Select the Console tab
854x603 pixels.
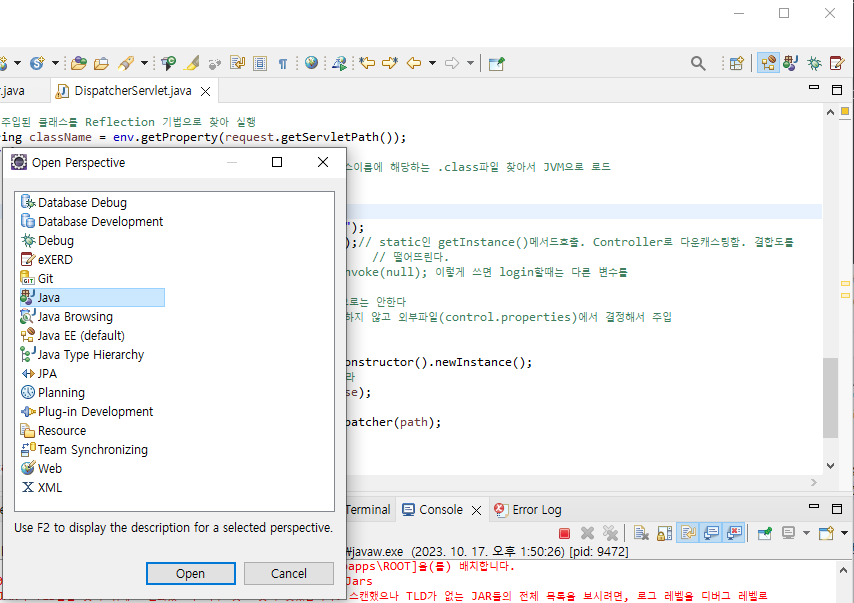(441, 510)
